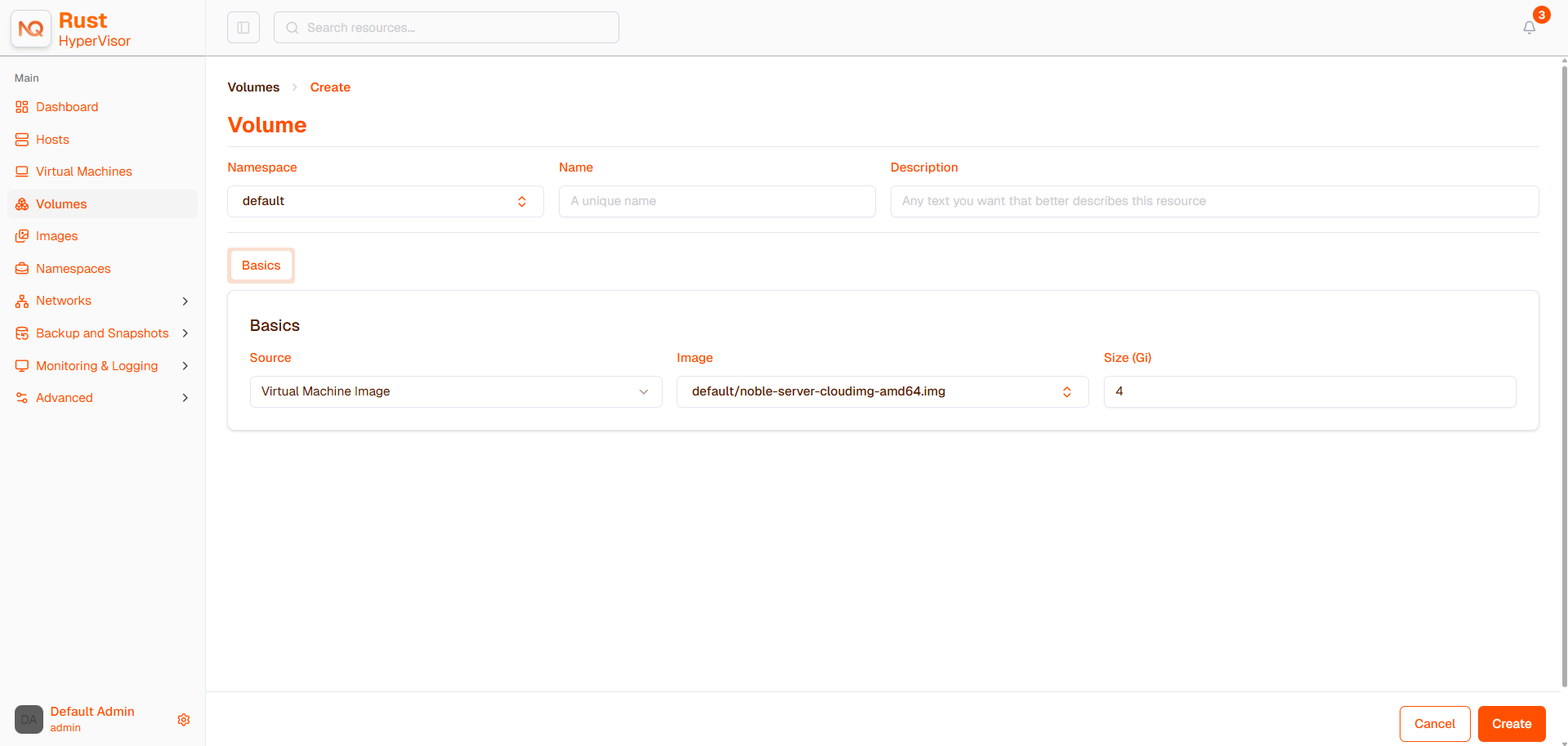This screenshot has height=746, width=1568.
Task: Click the 'Volume' page heading
Action: coord(267,125)
